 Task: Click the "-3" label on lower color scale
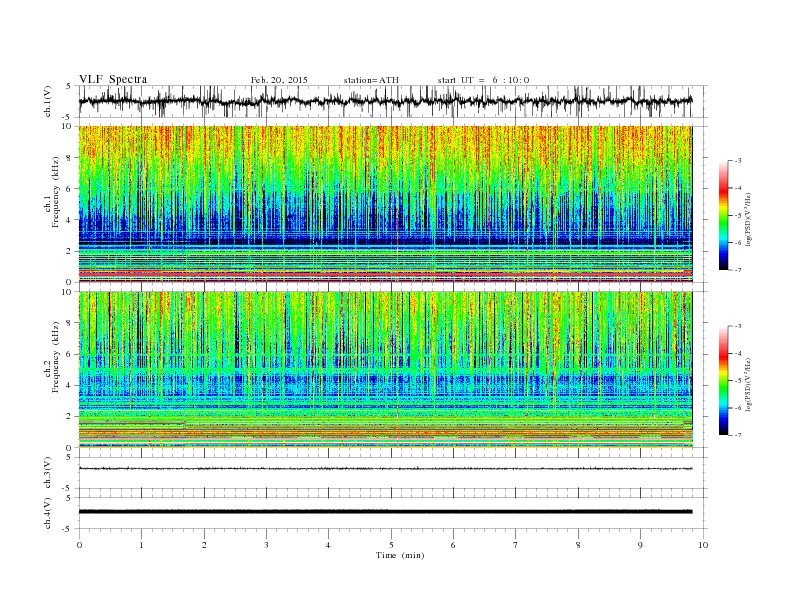(x=738, y=326)
